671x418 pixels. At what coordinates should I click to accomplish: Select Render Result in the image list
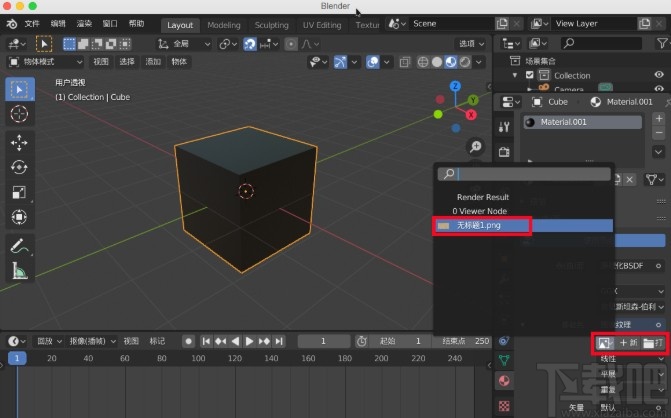(483, 197)
